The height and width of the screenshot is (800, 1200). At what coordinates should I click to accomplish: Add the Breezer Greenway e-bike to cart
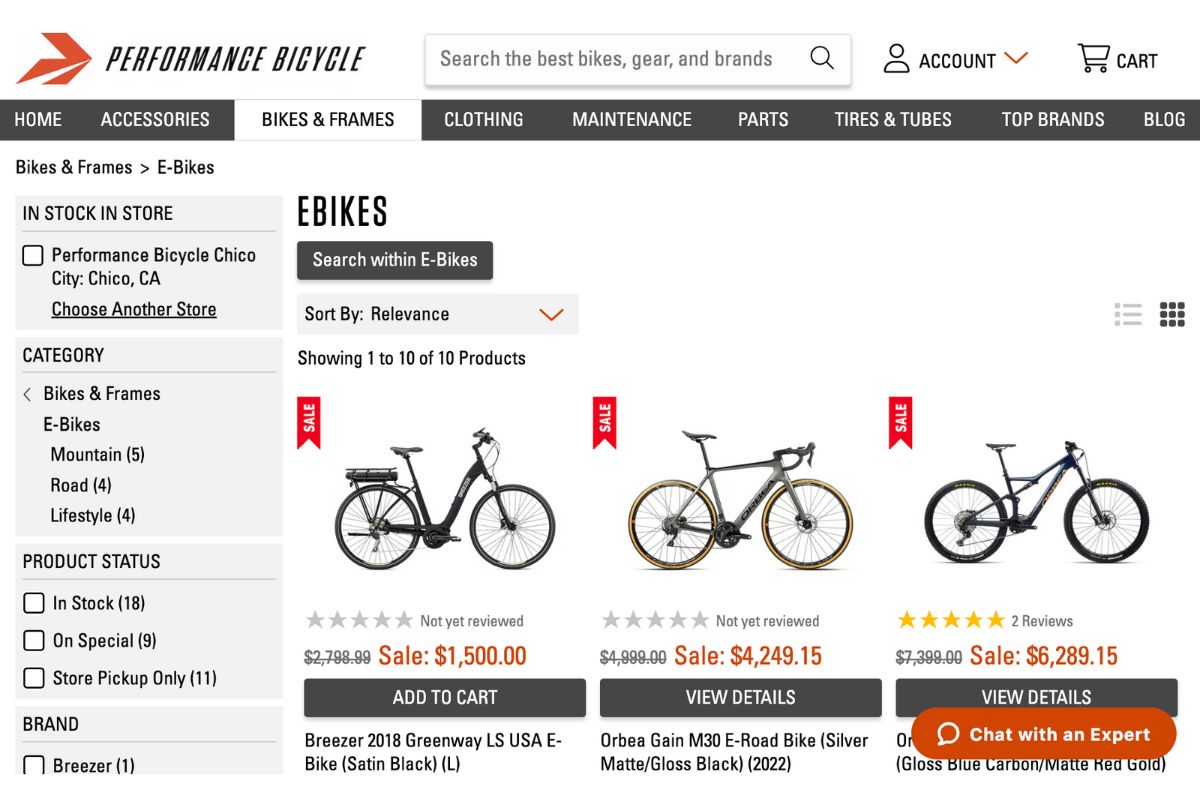pyautogui.click(x=444, y=697)
